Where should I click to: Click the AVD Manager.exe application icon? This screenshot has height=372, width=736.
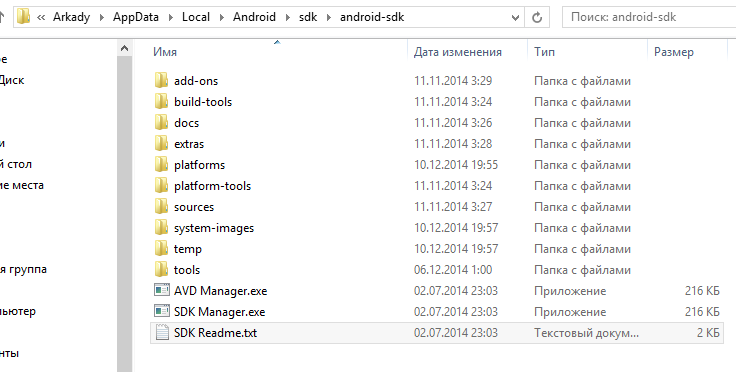tap(161, 290)
